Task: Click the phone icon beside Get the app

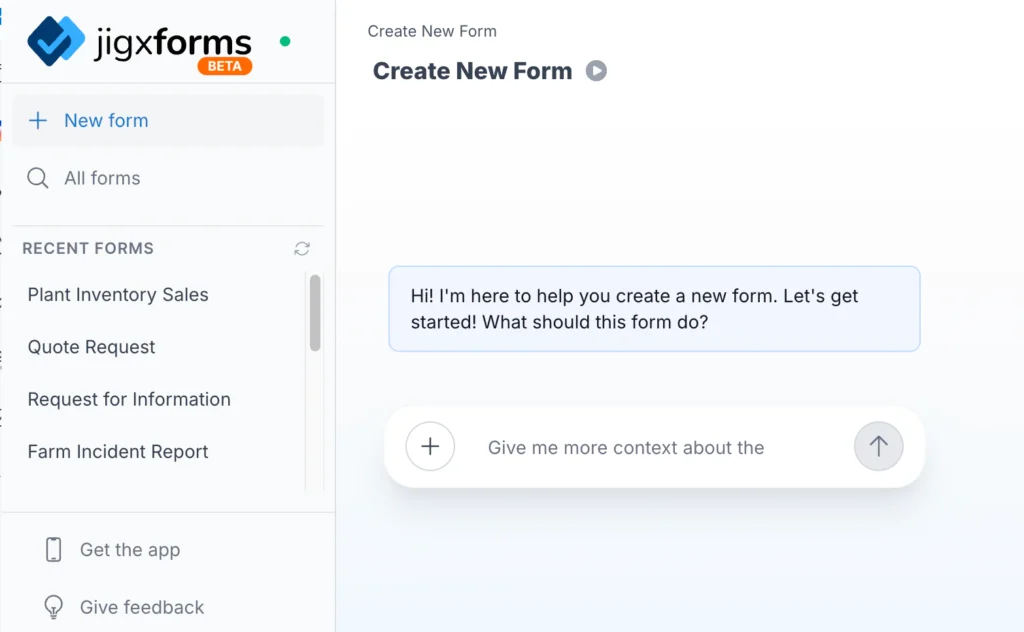Action: click(x=54, y=549)
